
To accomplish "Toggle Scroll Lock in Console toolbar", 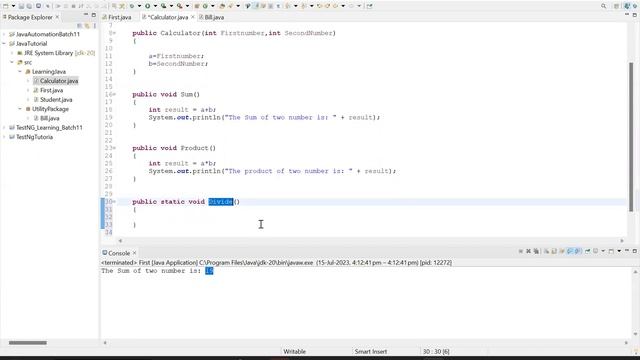I will (554, 251).
